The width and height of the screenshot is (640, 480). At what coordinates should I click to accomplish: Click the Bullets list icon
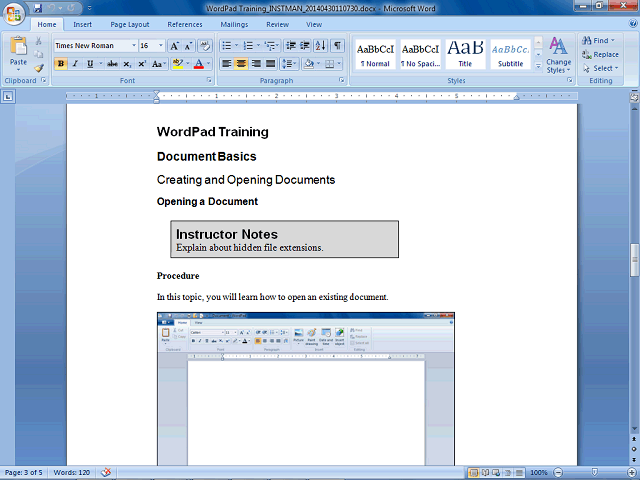point(227,46)
